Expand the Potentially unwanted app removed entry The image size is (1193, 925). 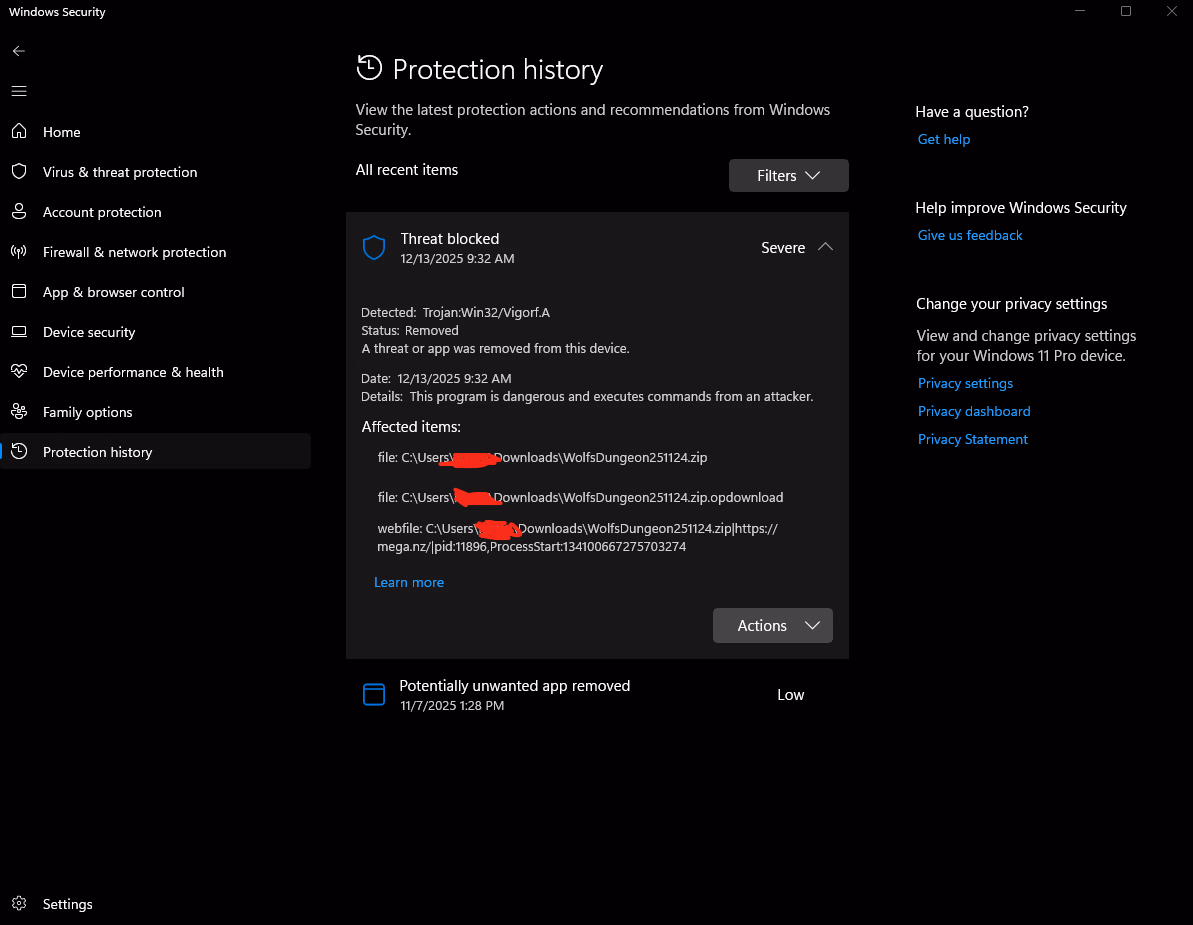pos(596,695)
